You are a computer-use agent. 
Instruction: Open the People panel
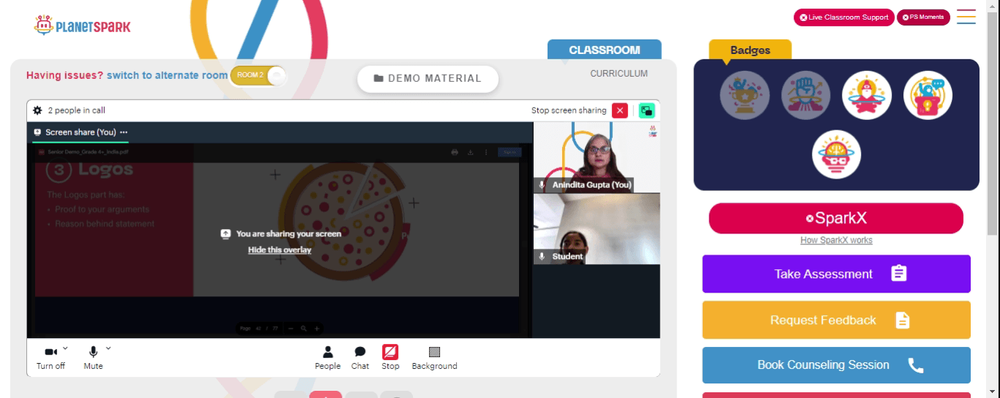coord(328,358)
